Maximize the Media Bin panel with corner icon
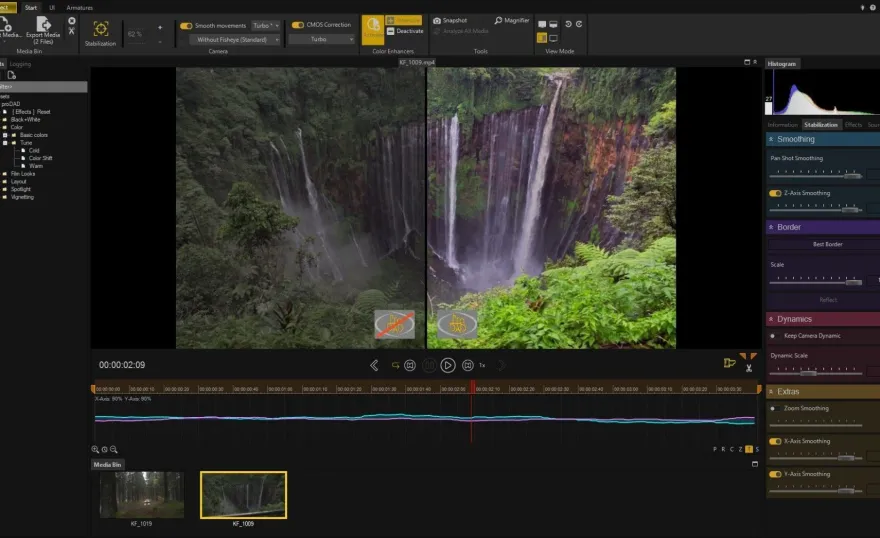This screenshot has height=538, width=880. [755, 464]
